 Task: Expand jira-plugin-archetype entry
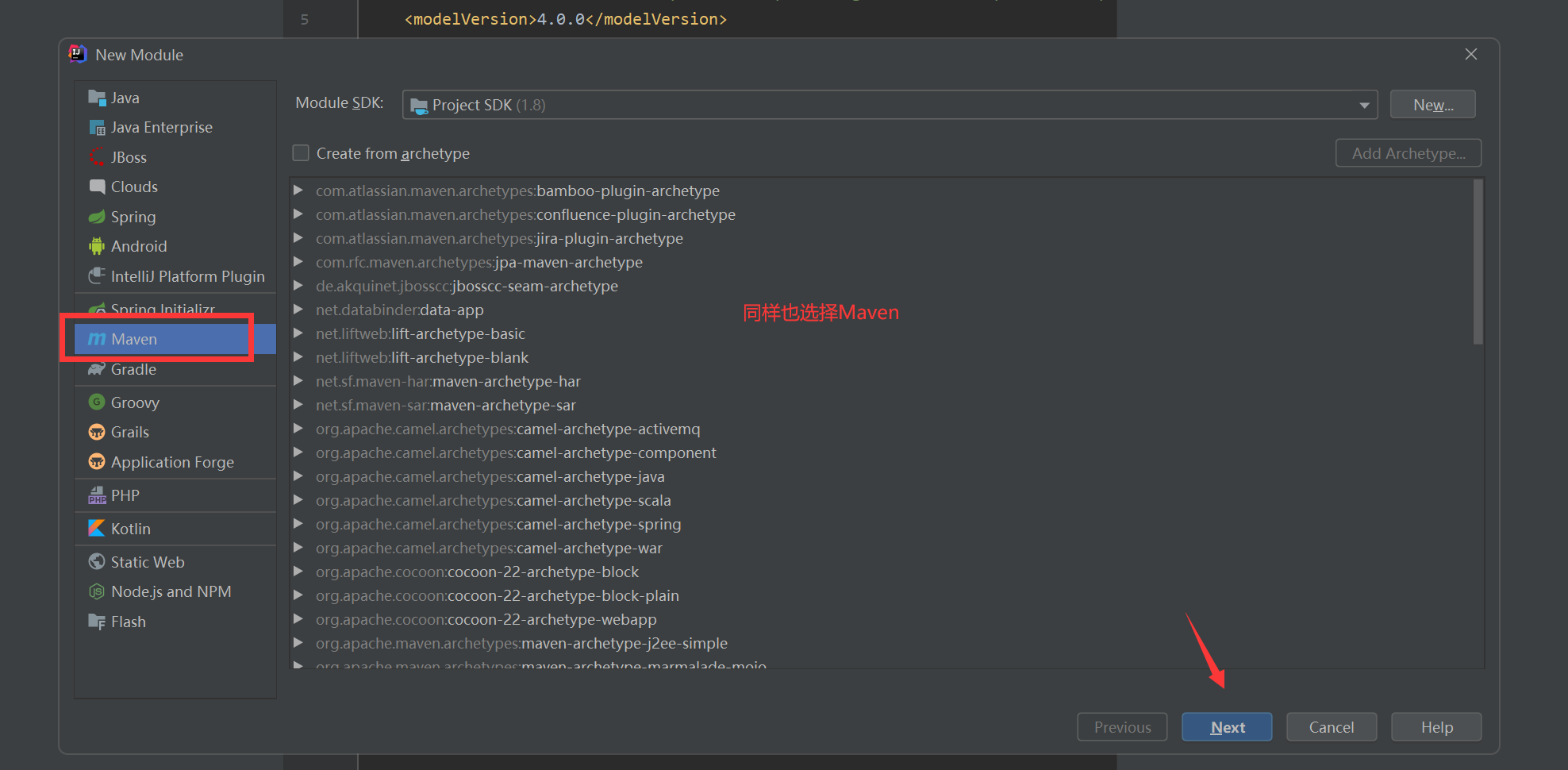pos(298,238)
